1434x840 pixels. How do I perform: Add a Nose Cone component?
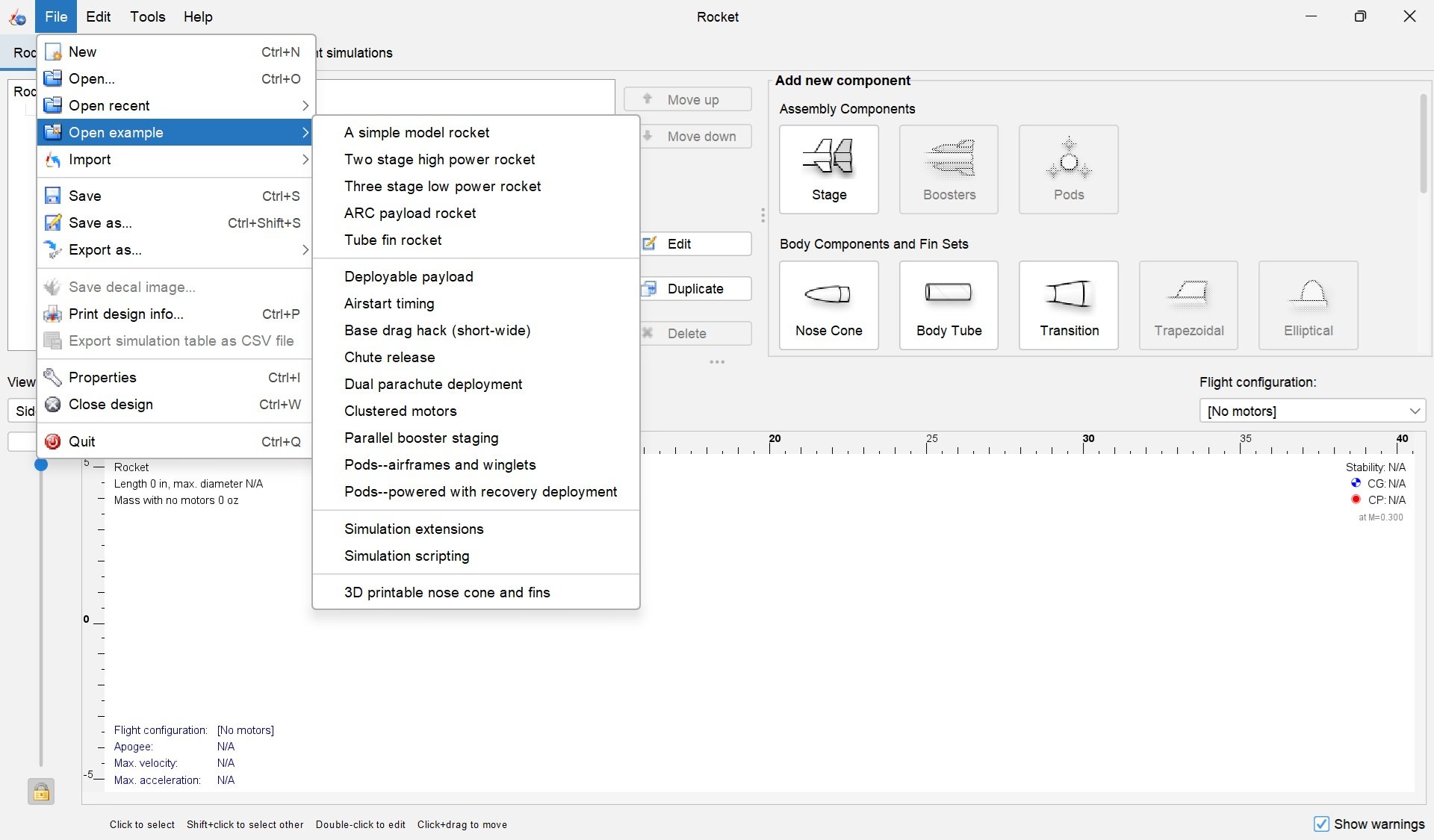tap(829, 305)
